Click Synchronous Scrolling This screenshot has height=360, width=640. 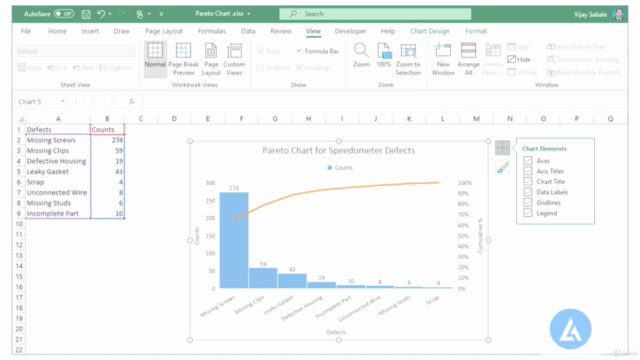pyautogui.click(x=582, y=60)
